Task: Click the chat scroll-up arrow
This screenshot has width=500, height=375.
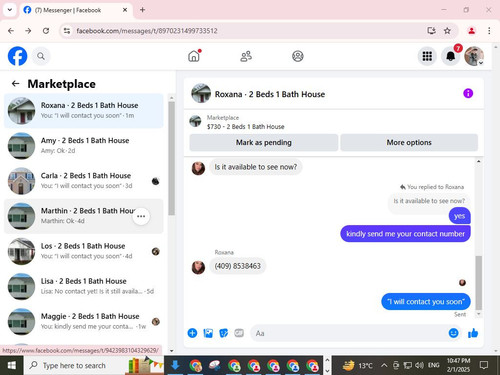Action: point(478,161)
